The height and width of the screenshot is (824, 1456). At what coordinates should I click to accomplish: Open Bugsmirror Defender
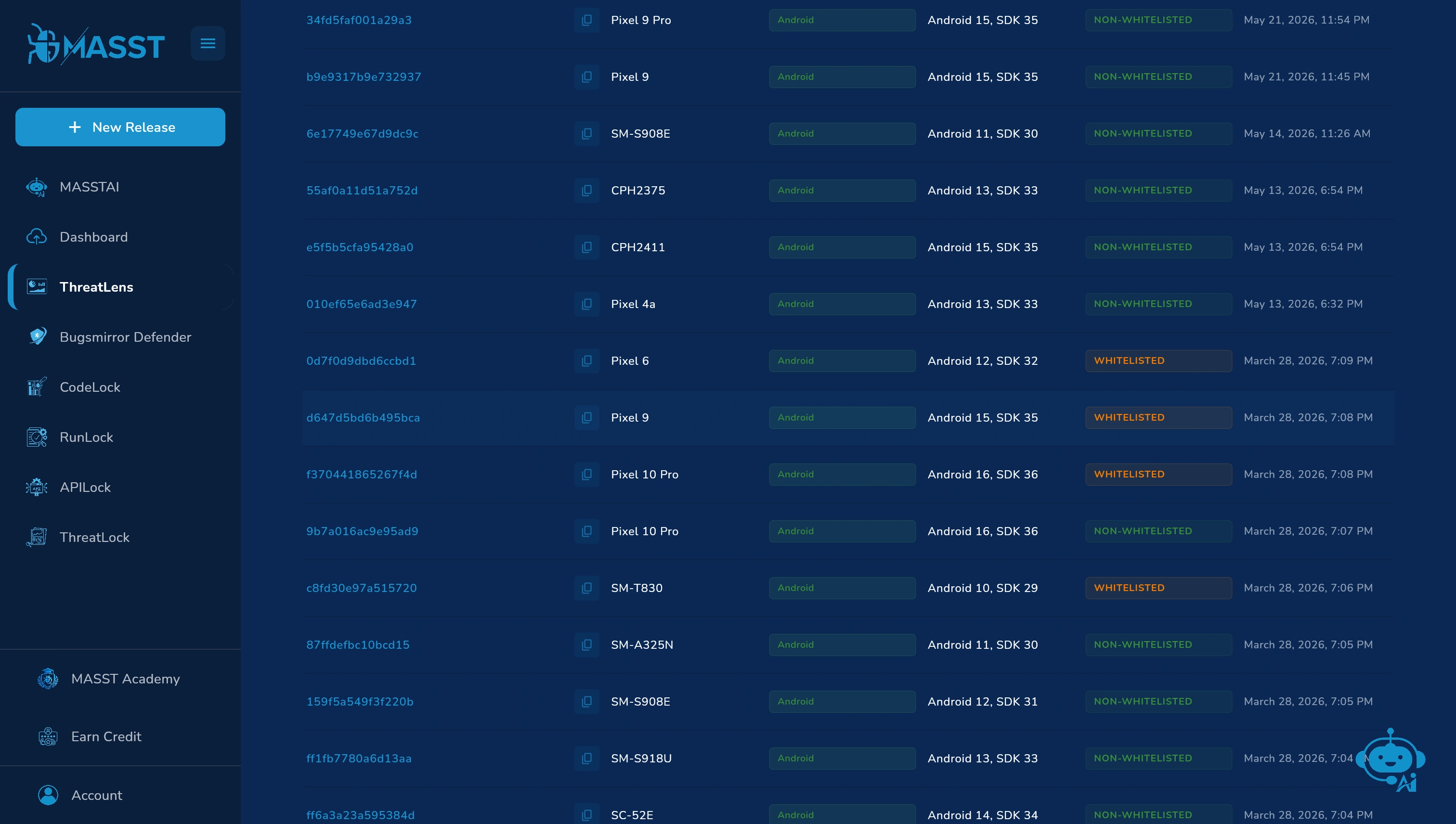(120, 337)
